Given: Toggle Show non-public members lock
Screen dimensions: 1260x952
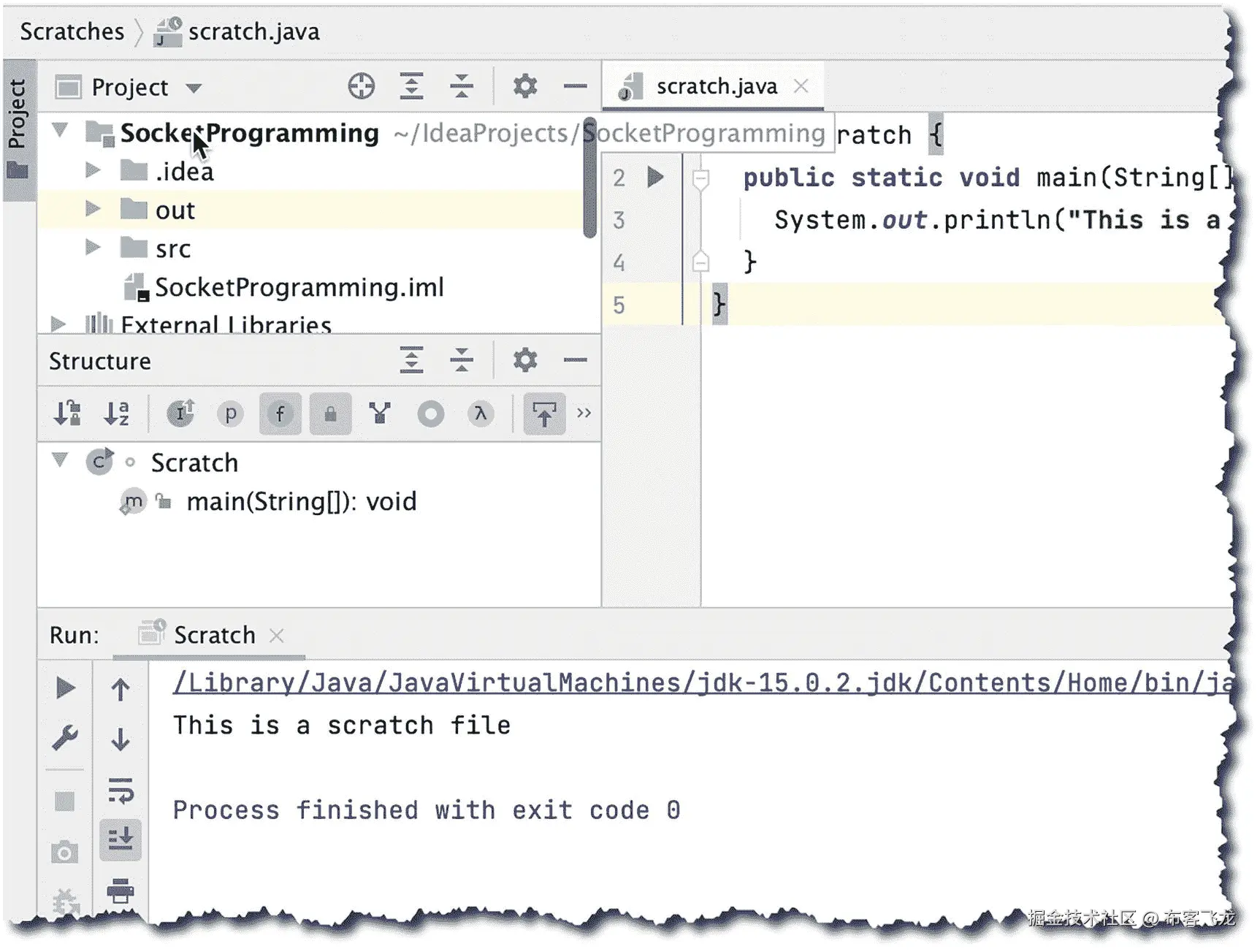Looking at the screenshot, I should coord(330,414).
